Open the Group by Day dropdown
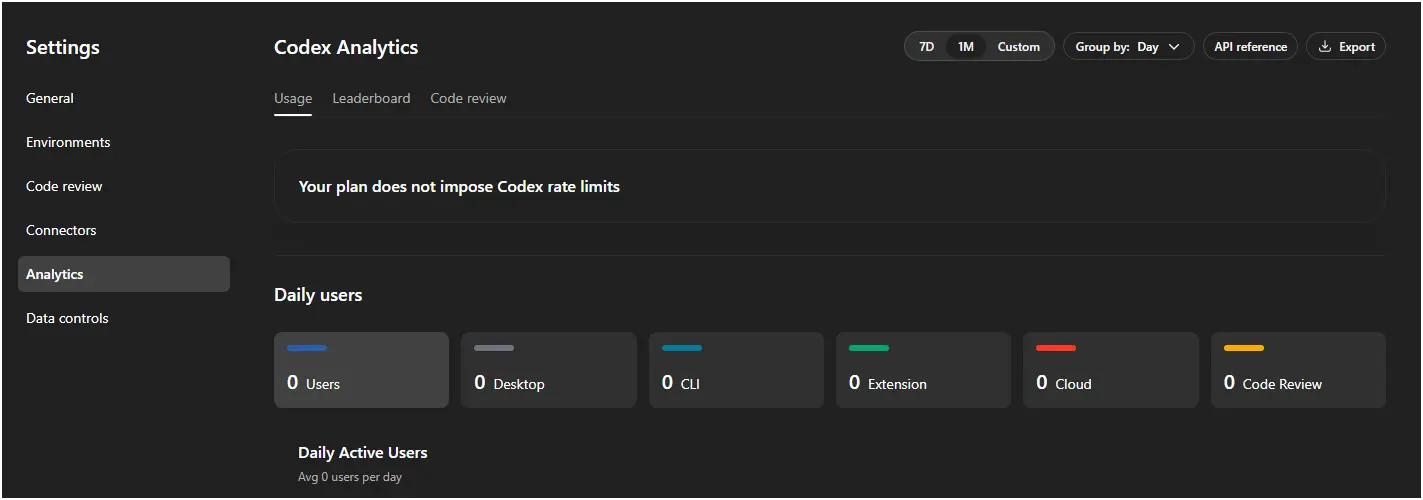Image resolution: width=1423 pixels, height=500 pixels. (x=1128, y=47)
